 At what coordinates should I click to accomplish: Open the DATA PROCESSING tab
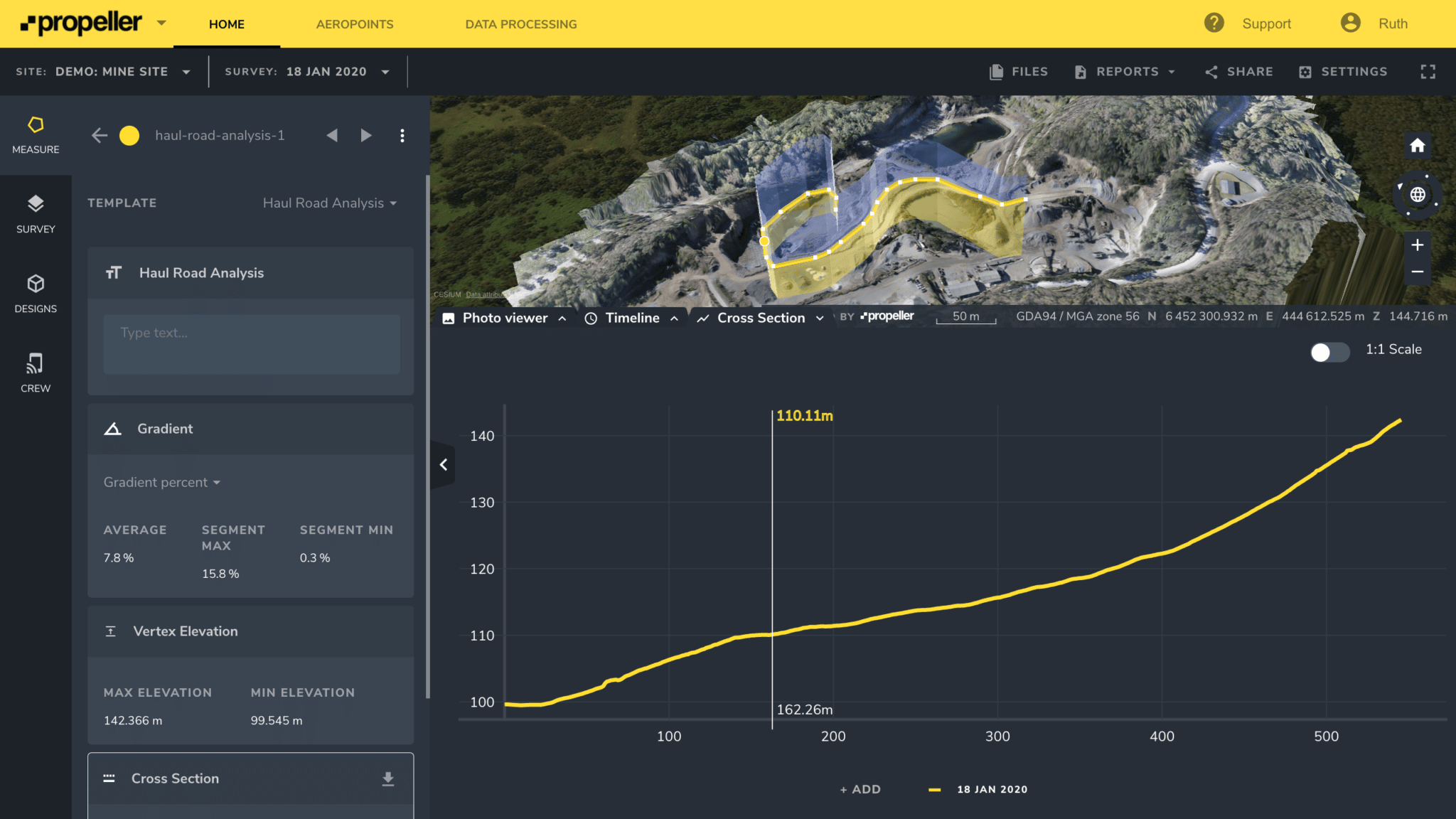pyautogui.click(x=520, y=23)
